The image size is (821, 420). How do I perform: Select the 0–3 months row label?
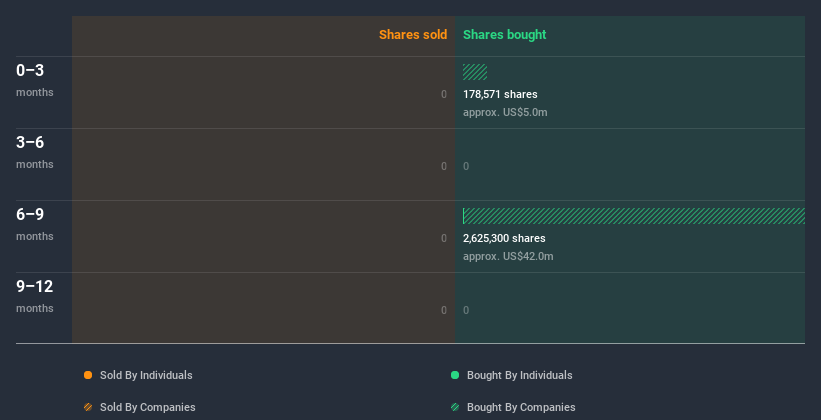click(x=35, y=80)
